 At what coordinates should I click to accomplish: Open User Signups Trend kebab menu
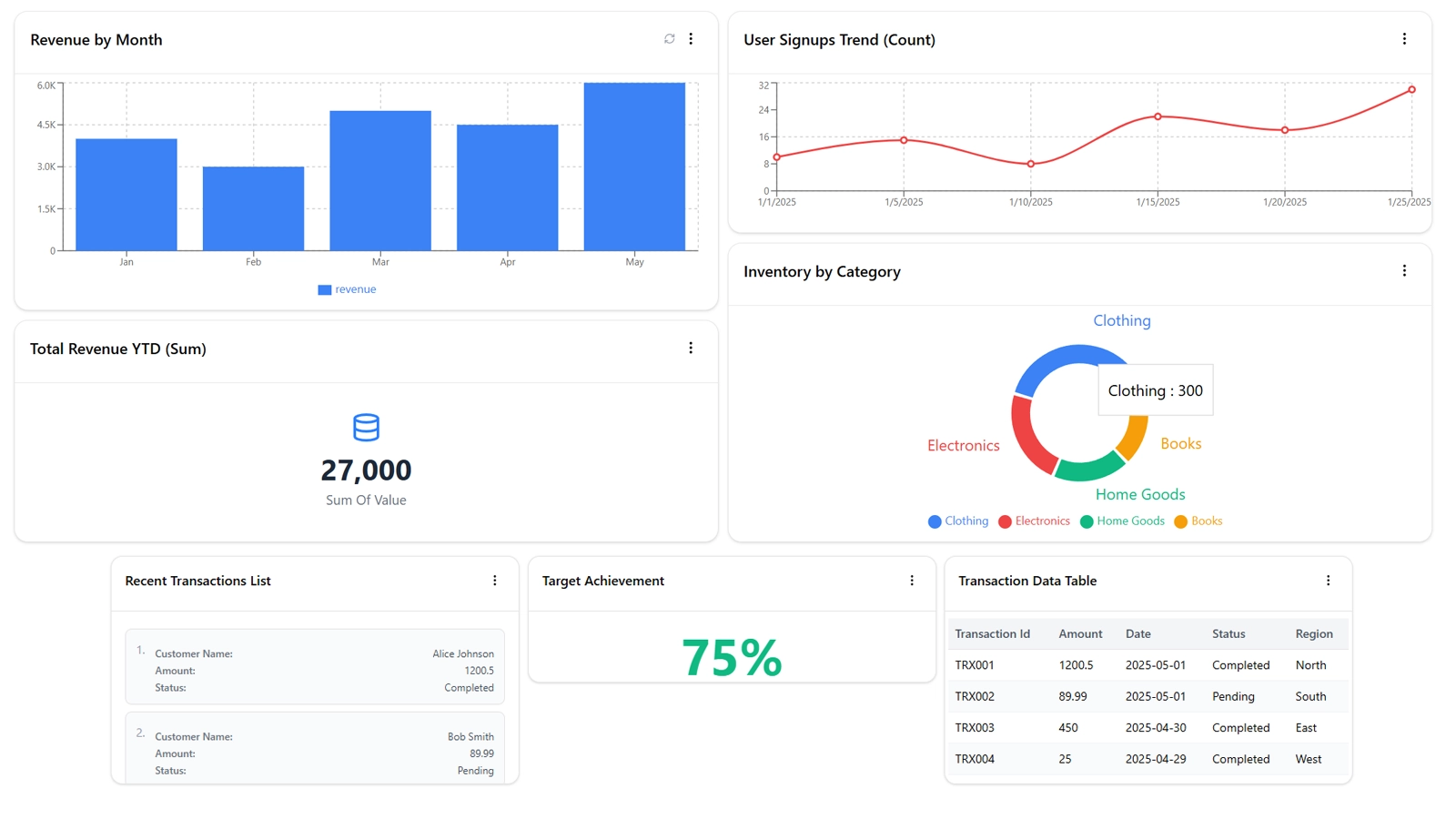1404,39
